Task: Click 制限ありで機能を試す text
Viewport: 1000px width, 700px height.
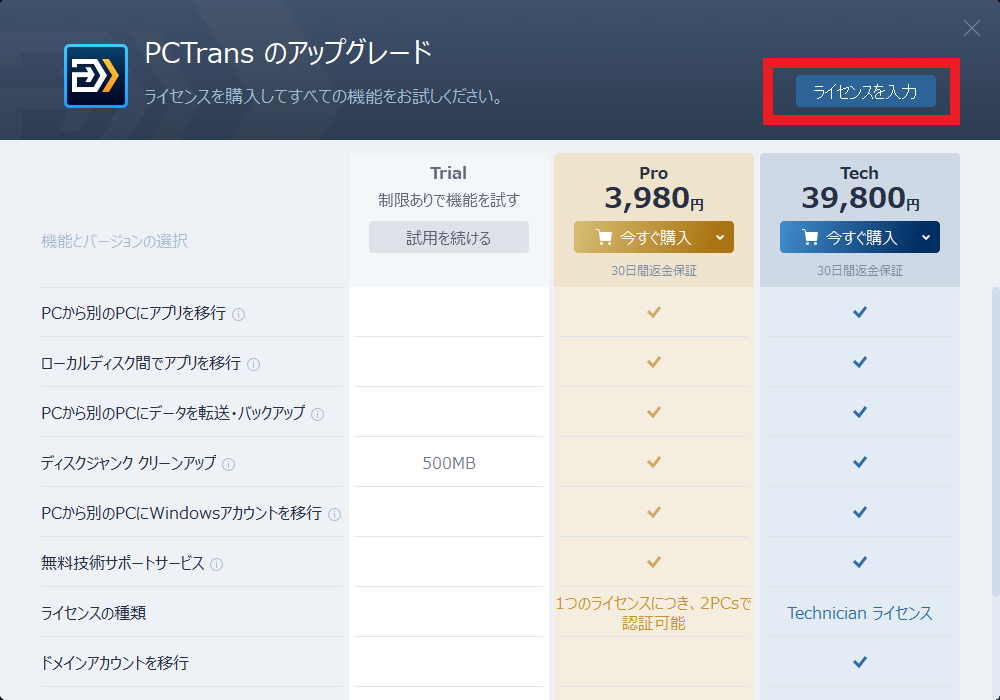Action: click(448, 200)
